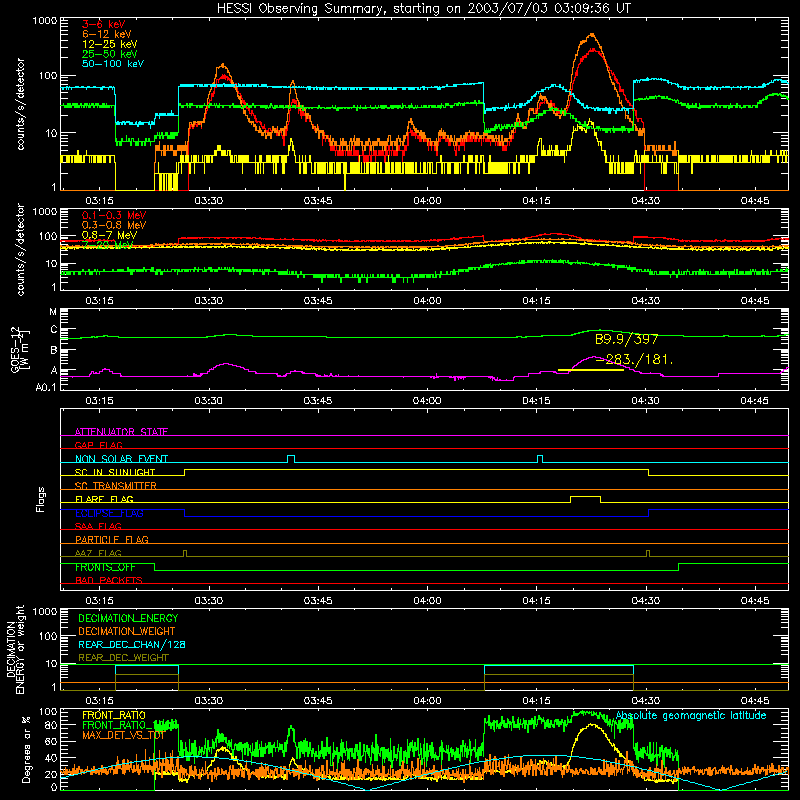Click the DECIMATION_ENERGY legend label
The width and height of the screenshot is (800, 800).
click(x=128, y=618)
